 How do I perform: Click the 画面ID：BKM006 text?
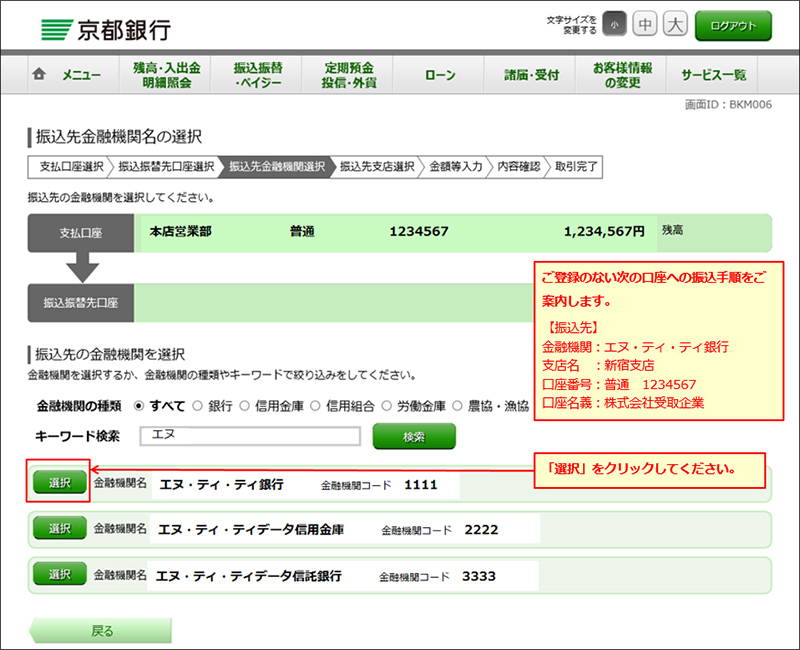pyautogui.click(x=728, y=105)
